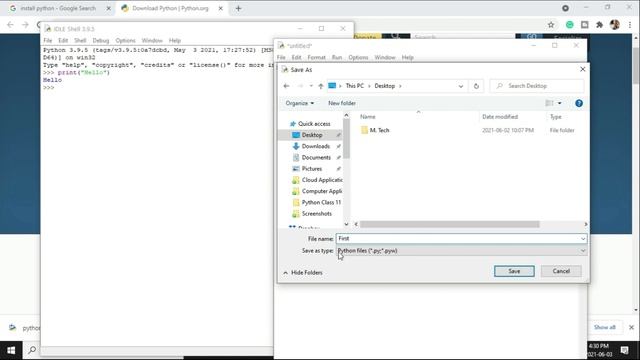The image size is (640, 360).
Task: Select Computer Applications folder in navigation pane
Action: point(317,191)
